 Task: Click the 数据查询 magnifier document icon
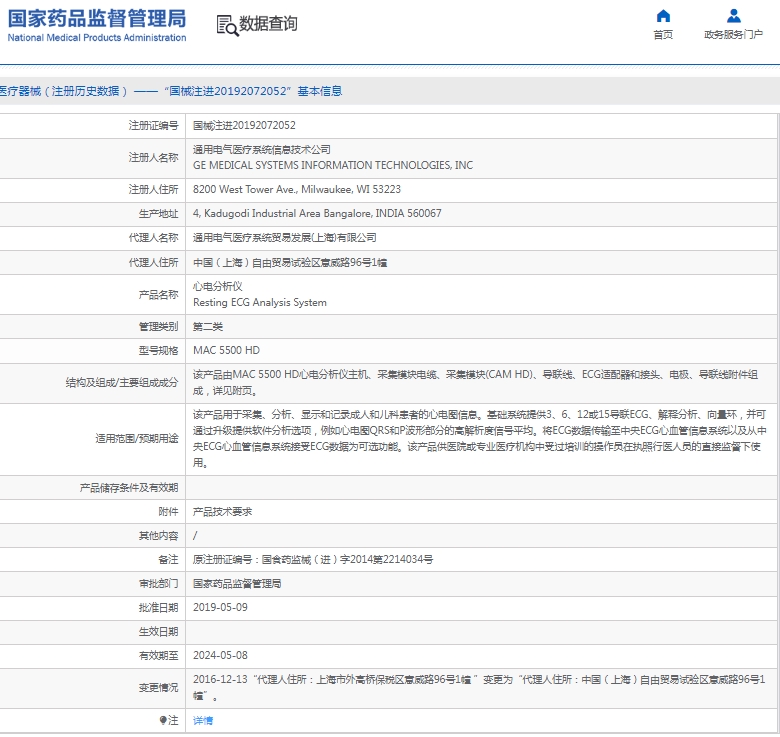pos(227,25)
